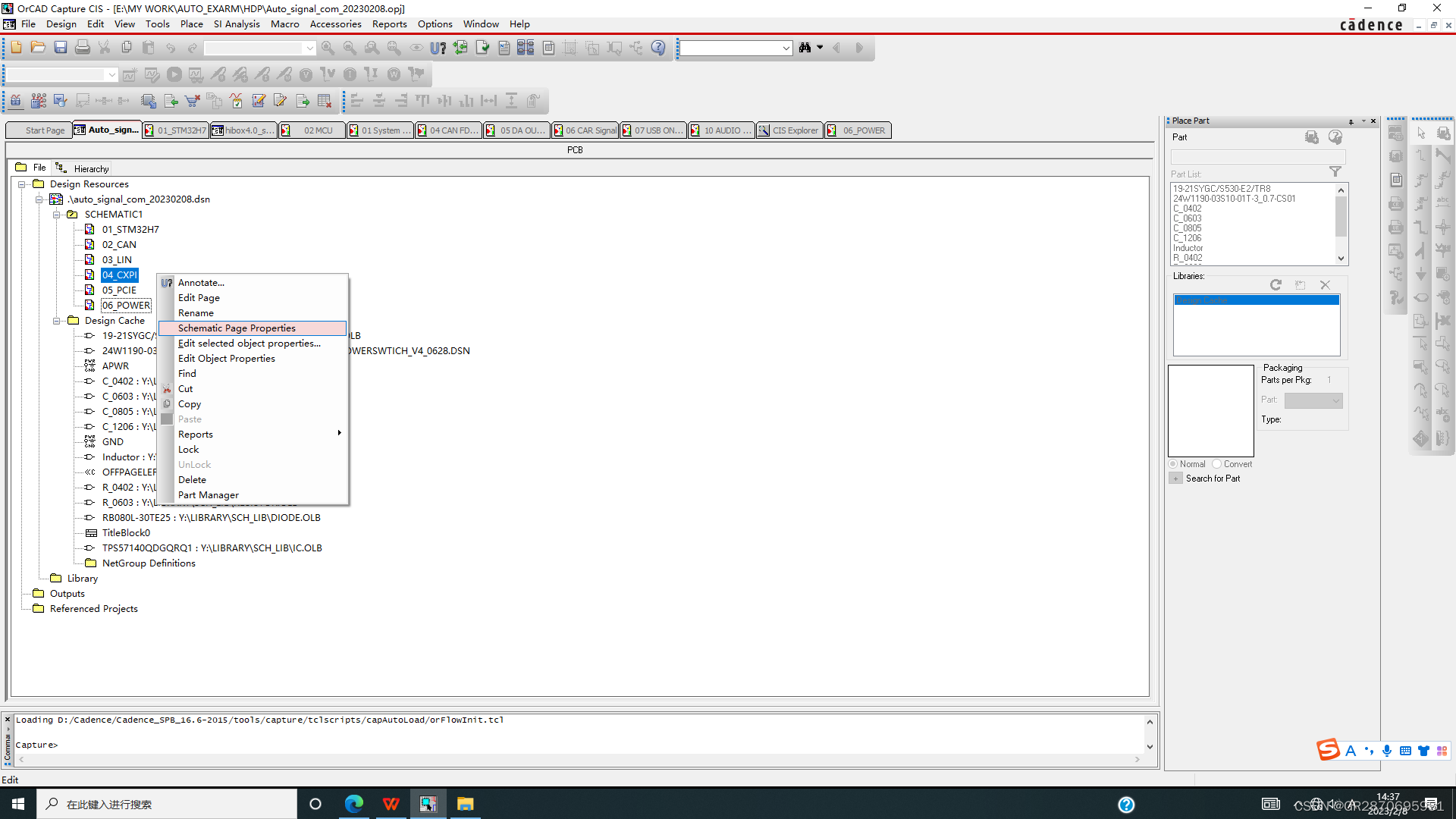Image resolution: width=1456 pixels, height=819 pixels.
Task: Click the remove library X icon
Action: (1325, 285)
